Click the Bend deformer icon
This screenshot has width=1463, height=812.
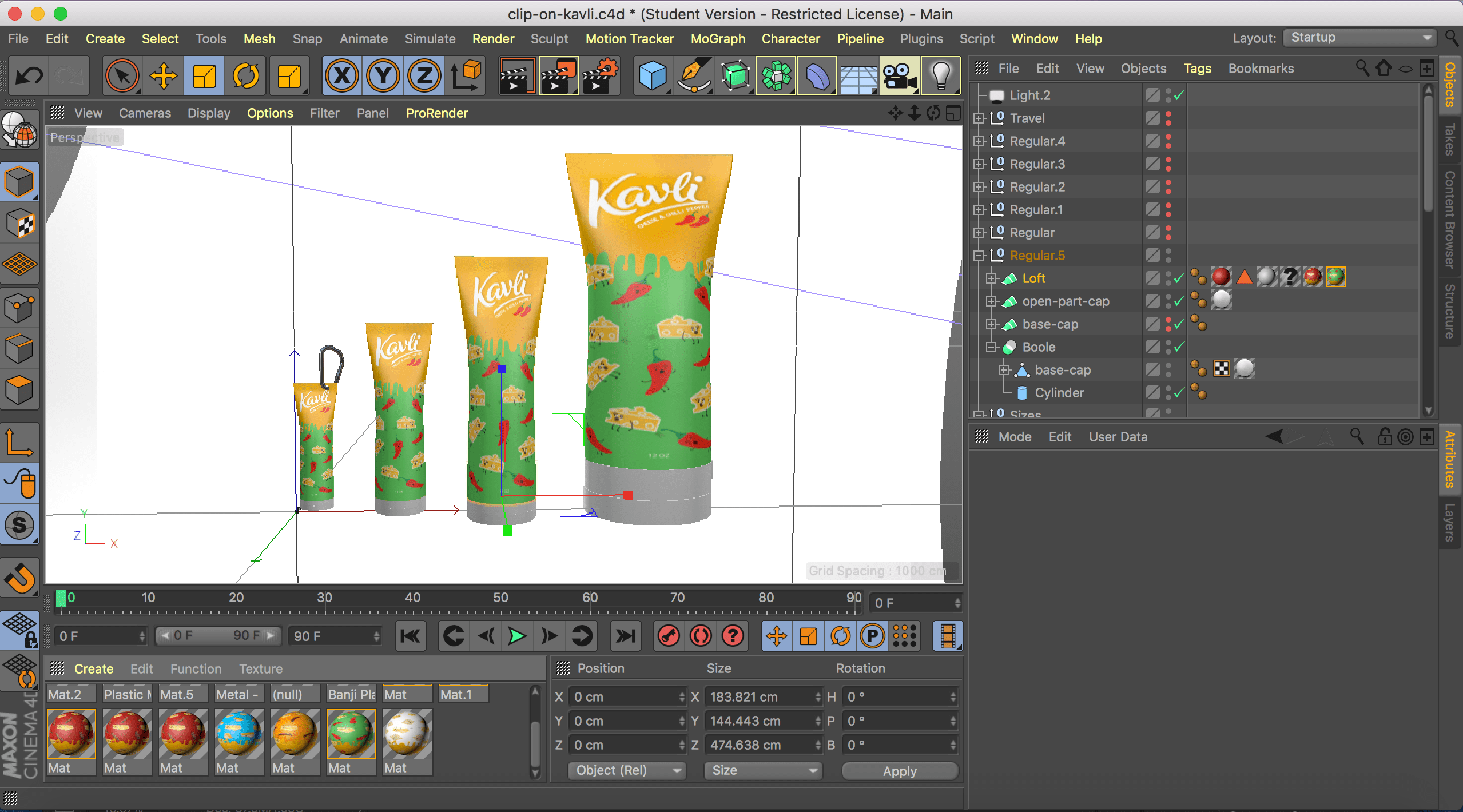coord(817,75)
